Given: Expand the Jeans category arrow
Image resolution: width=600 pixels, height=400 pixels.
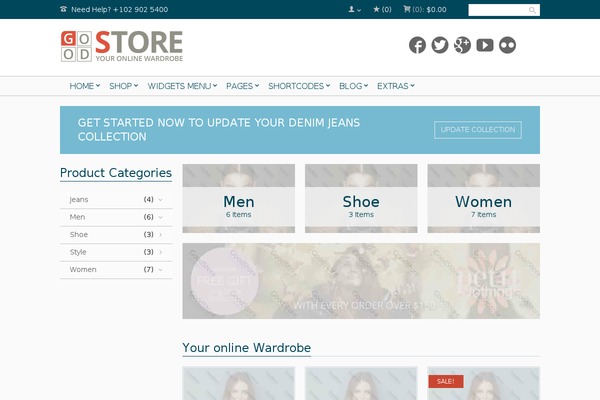Looking at the screenshot, I should [x=161, y=200].
